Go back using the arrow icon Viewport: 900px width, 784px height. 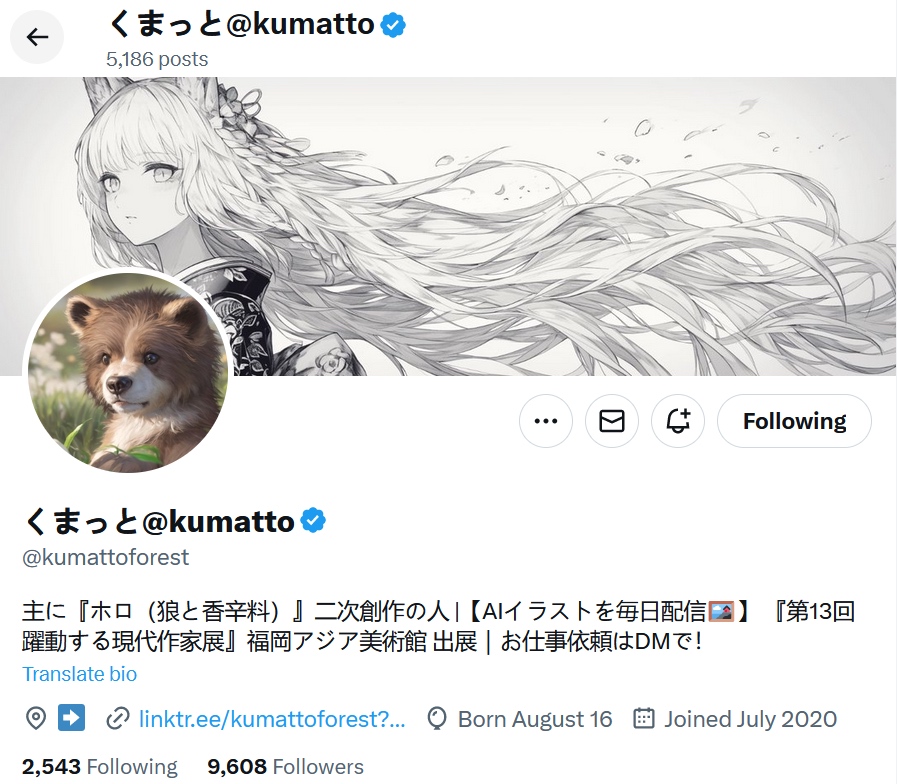(37, 37)
